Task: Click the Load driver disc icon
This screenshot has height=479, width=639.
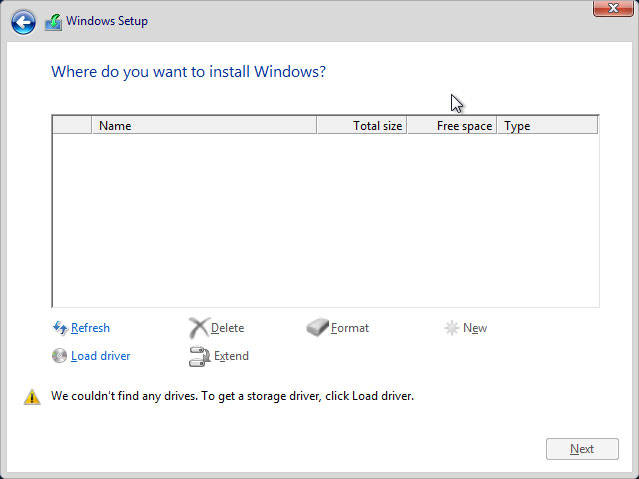Action: (59, 356)
